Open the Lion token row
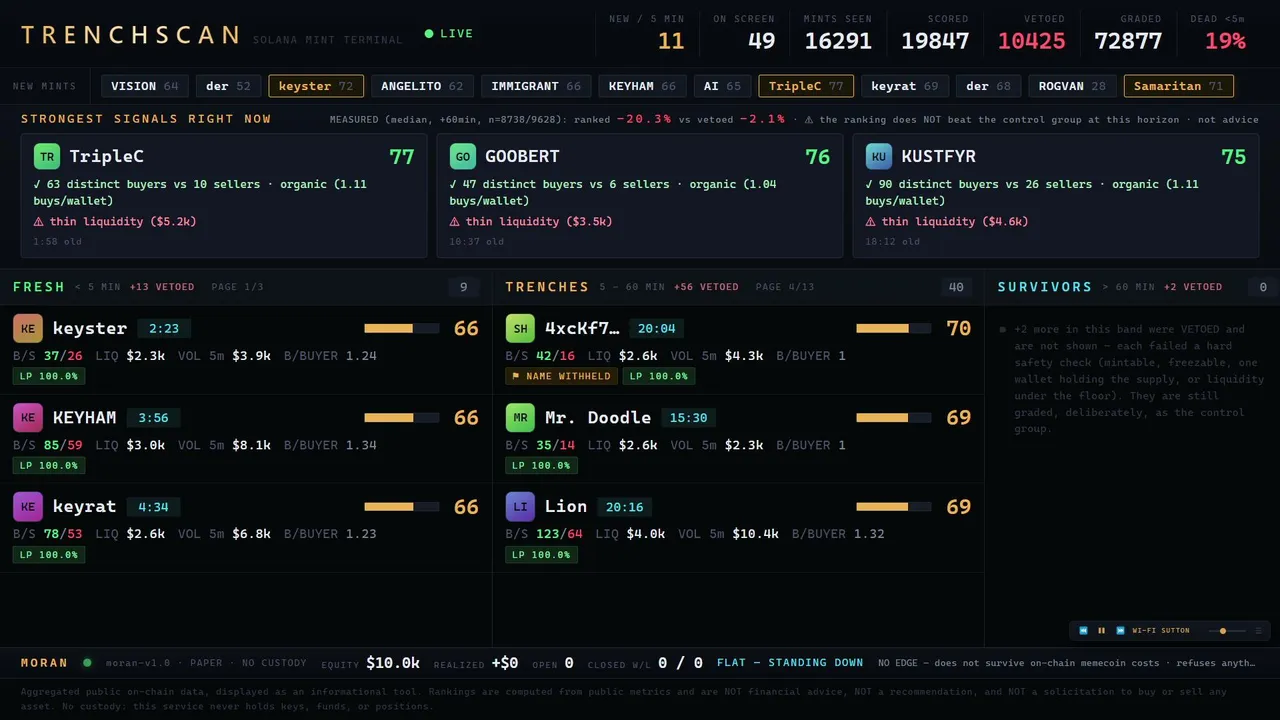1280x720 pixels. (738, 528)
